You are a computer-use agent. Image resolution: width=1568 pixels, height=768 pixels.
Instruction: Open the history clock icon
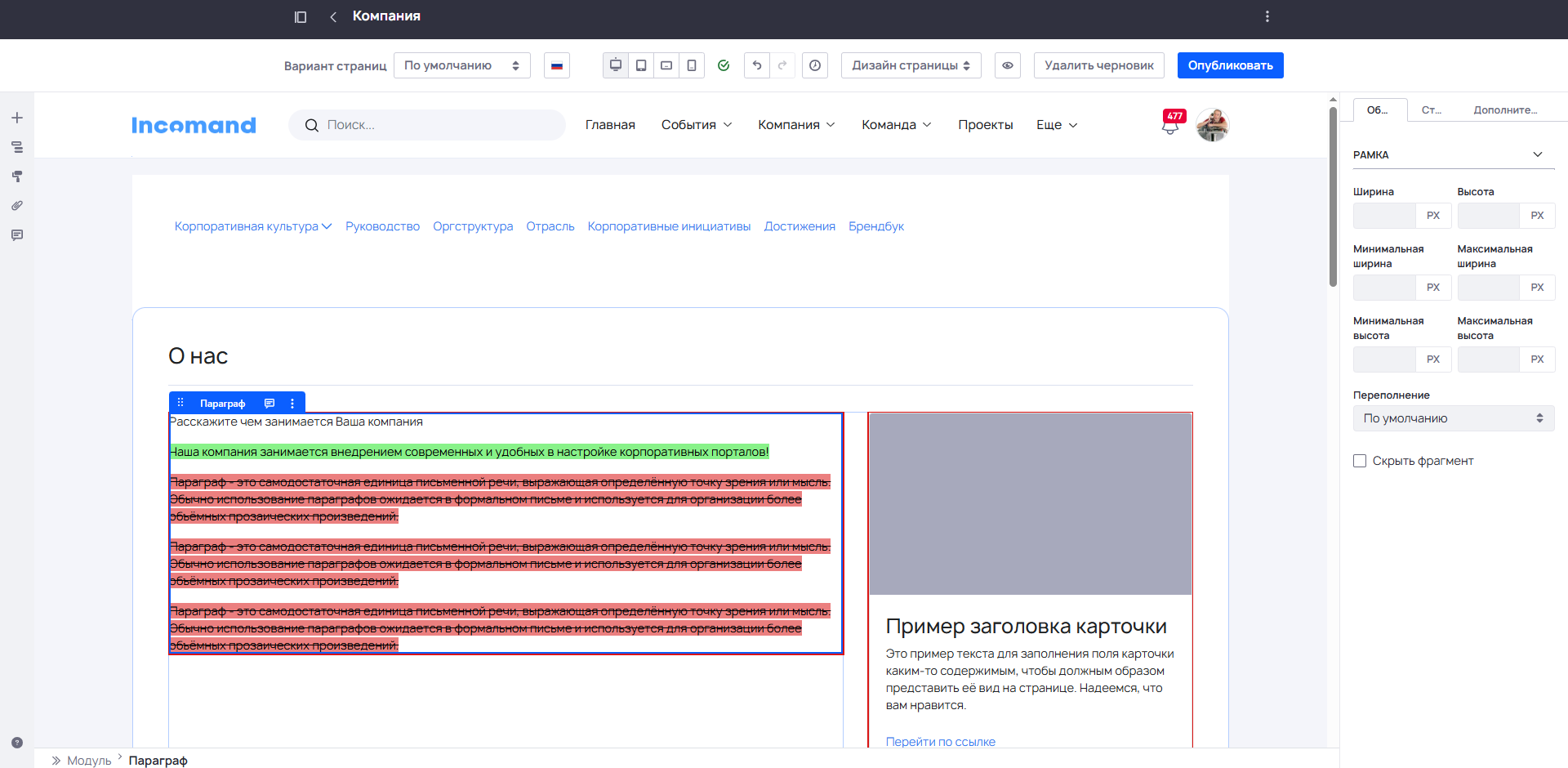814,65
